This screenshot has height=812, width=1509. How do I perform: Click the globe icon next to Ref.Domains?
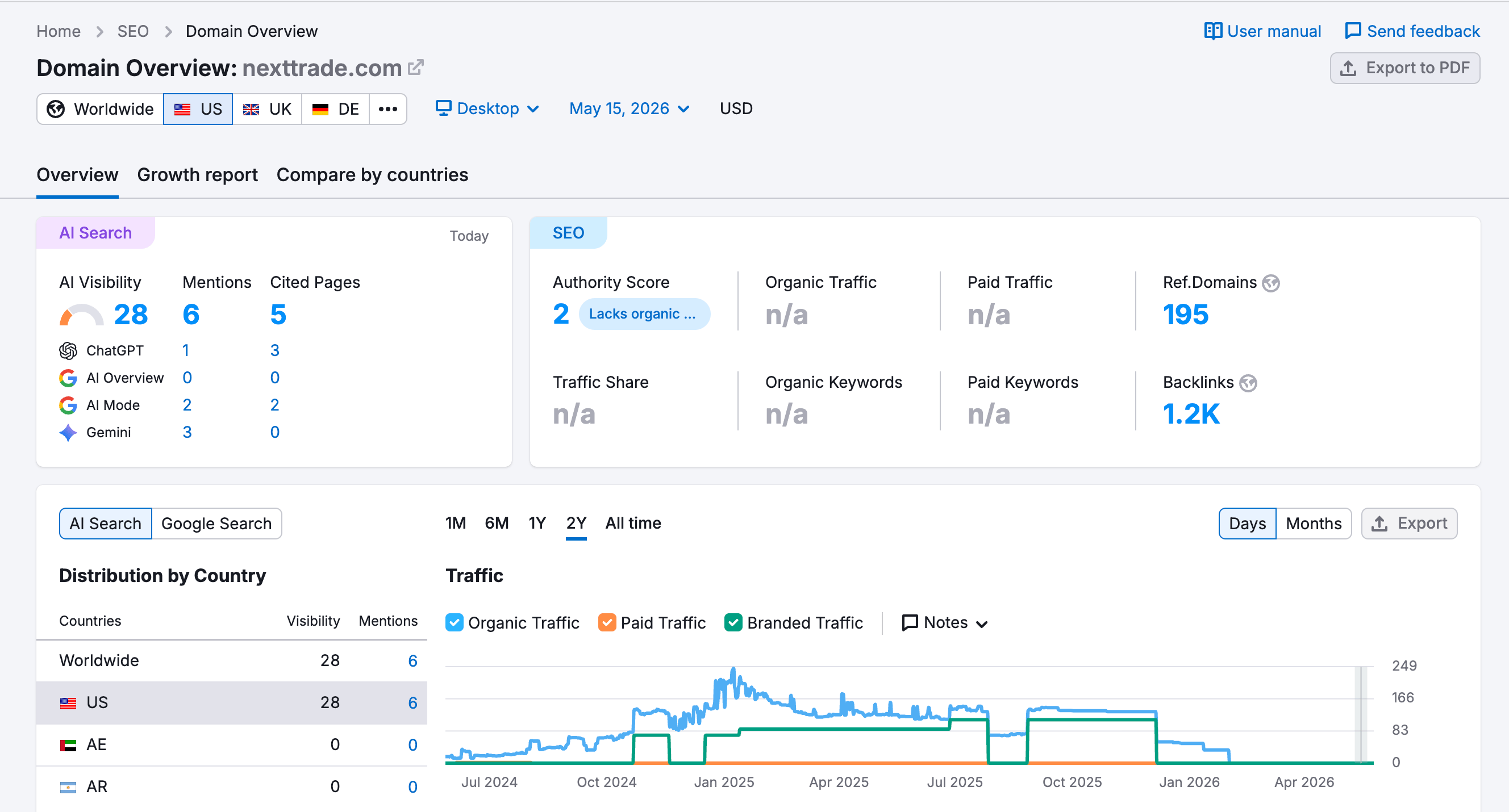pyautogui.click(x=1270, y=283)
